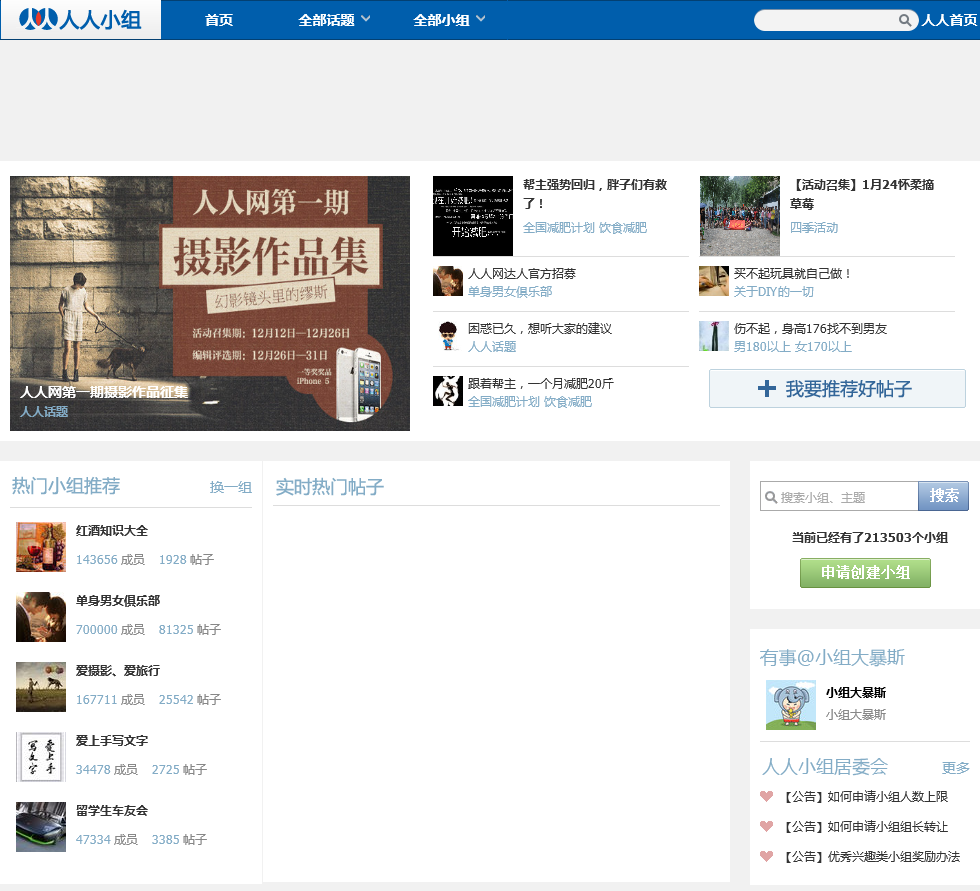980x891 pixels.
Task: Click 81325 帖子 under 单身男女俱乐部
Action: click(190, 629)
